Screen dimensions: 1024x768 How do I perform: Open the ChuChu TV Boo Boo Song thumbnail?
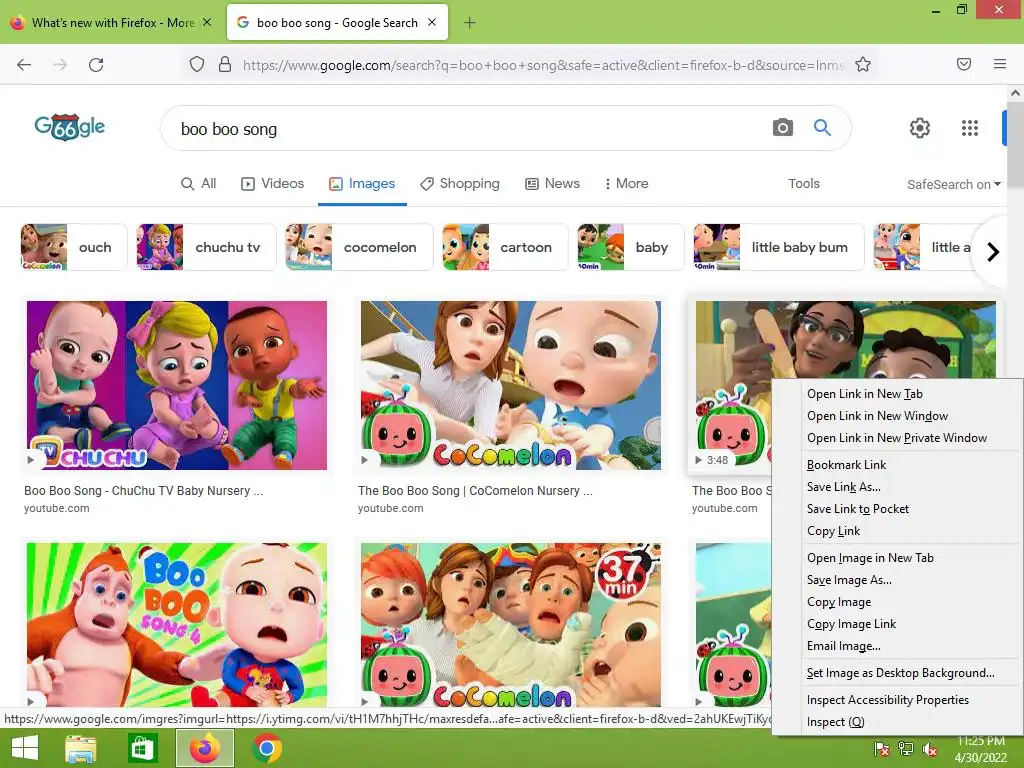coord(177,385)
